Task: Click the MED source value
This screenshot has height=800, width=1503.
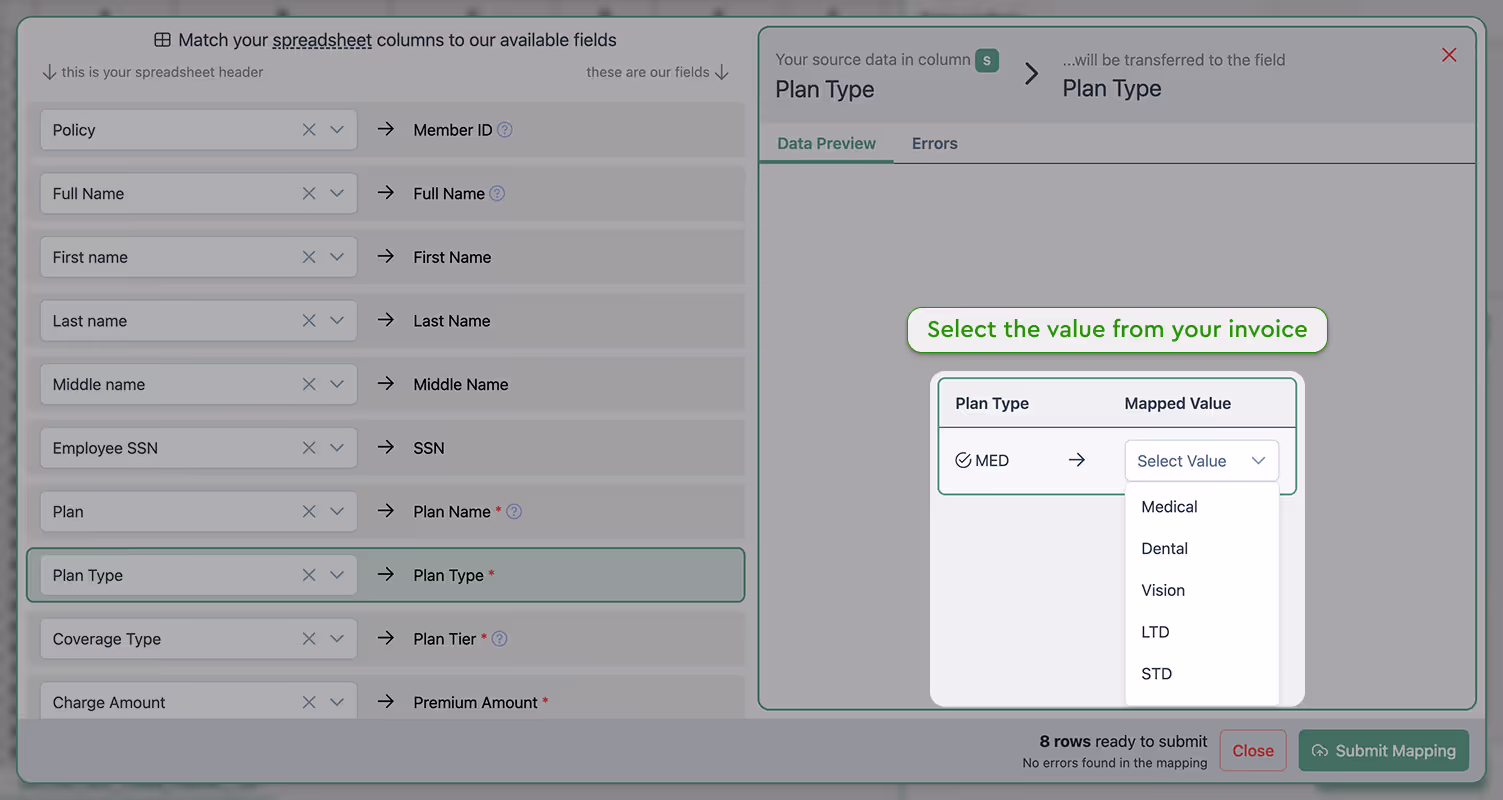Action: pos(992,461)
